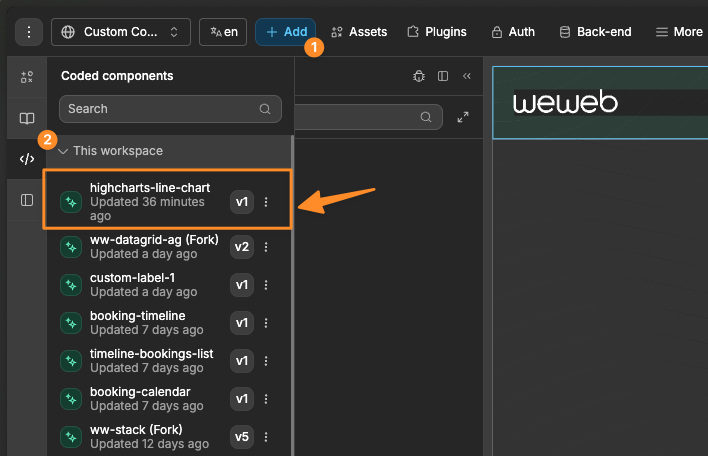Click the components list scrollbar
708x456 pixels.
tap(293, 296)
